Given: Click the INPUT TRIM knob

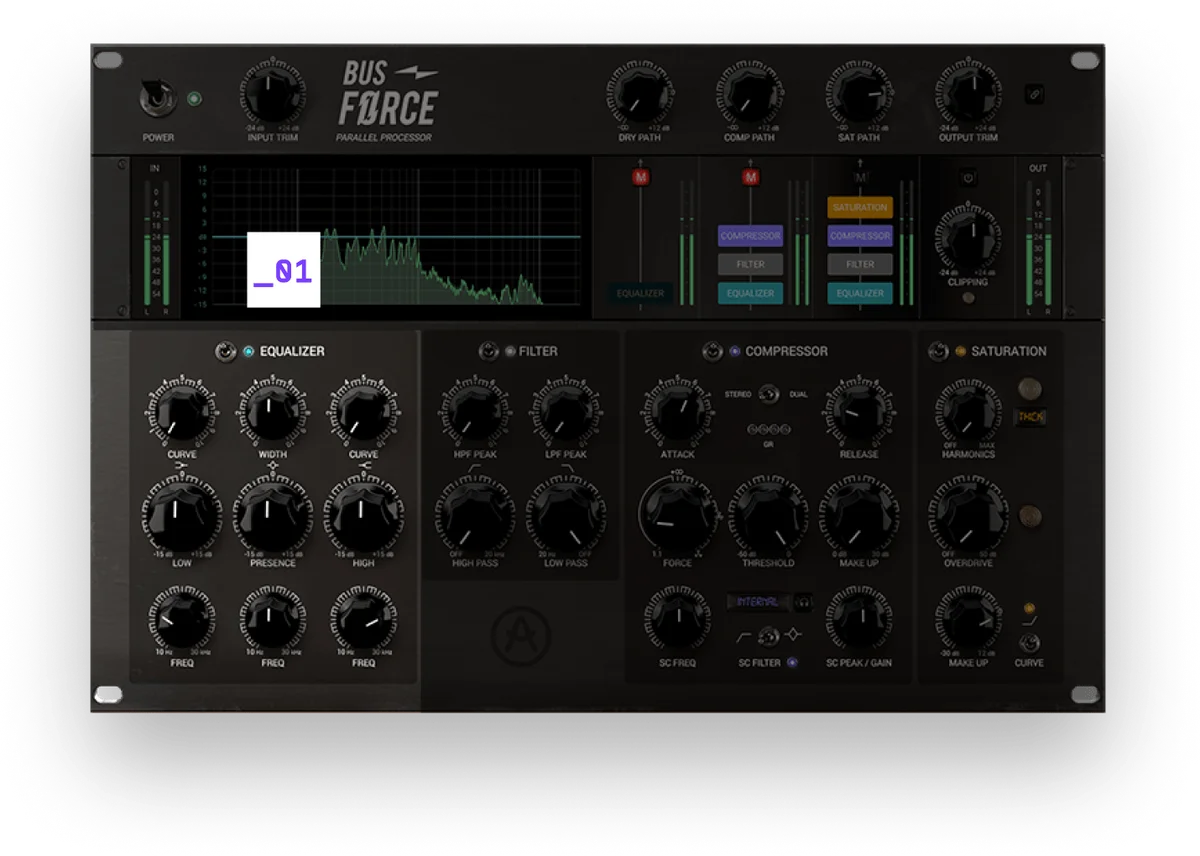Looking at the screenshot, I should point(273,95).
